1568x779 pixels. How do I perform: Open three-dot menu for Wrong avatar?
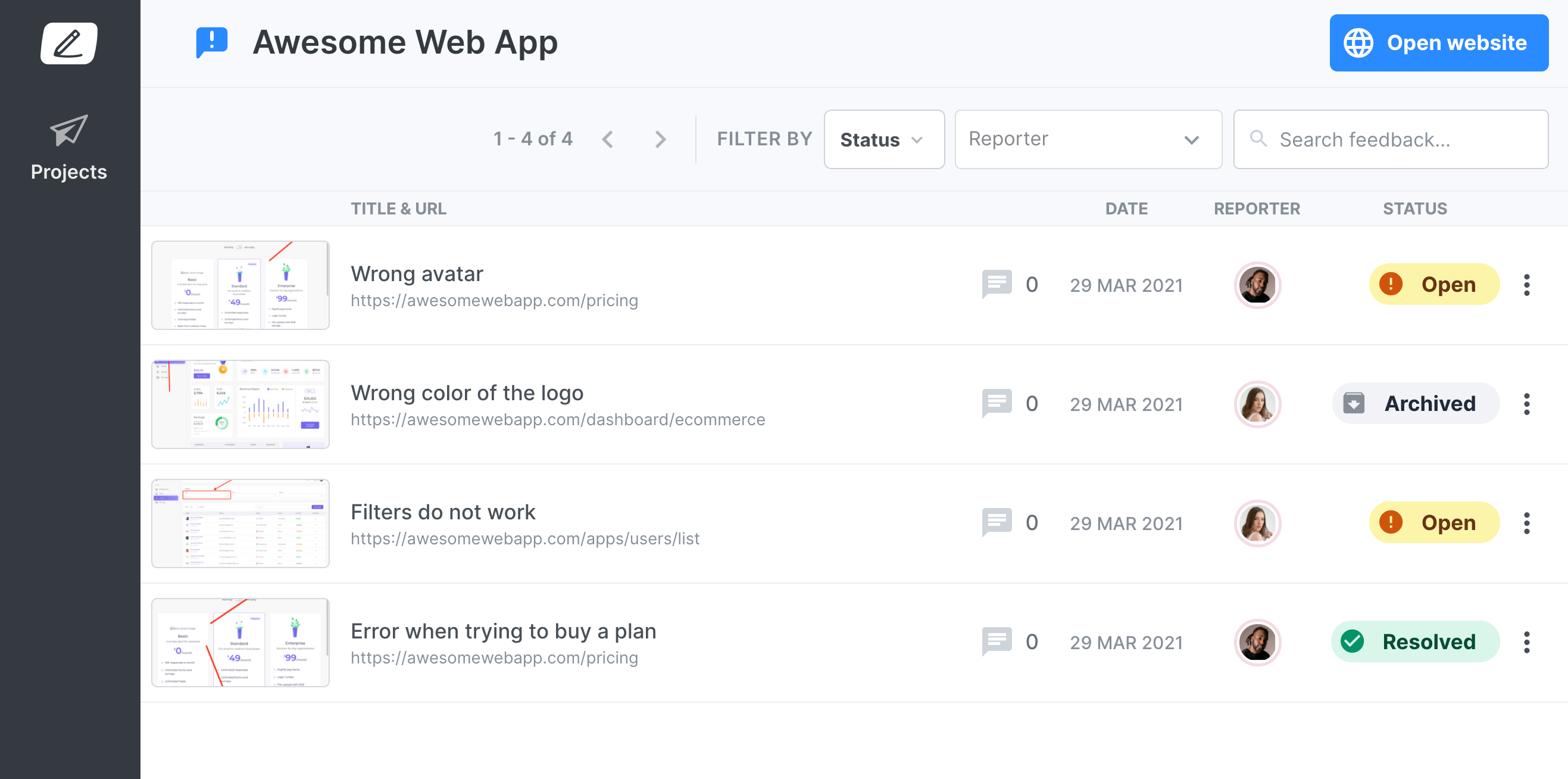pyautogui.click(x=1526, y=285)
